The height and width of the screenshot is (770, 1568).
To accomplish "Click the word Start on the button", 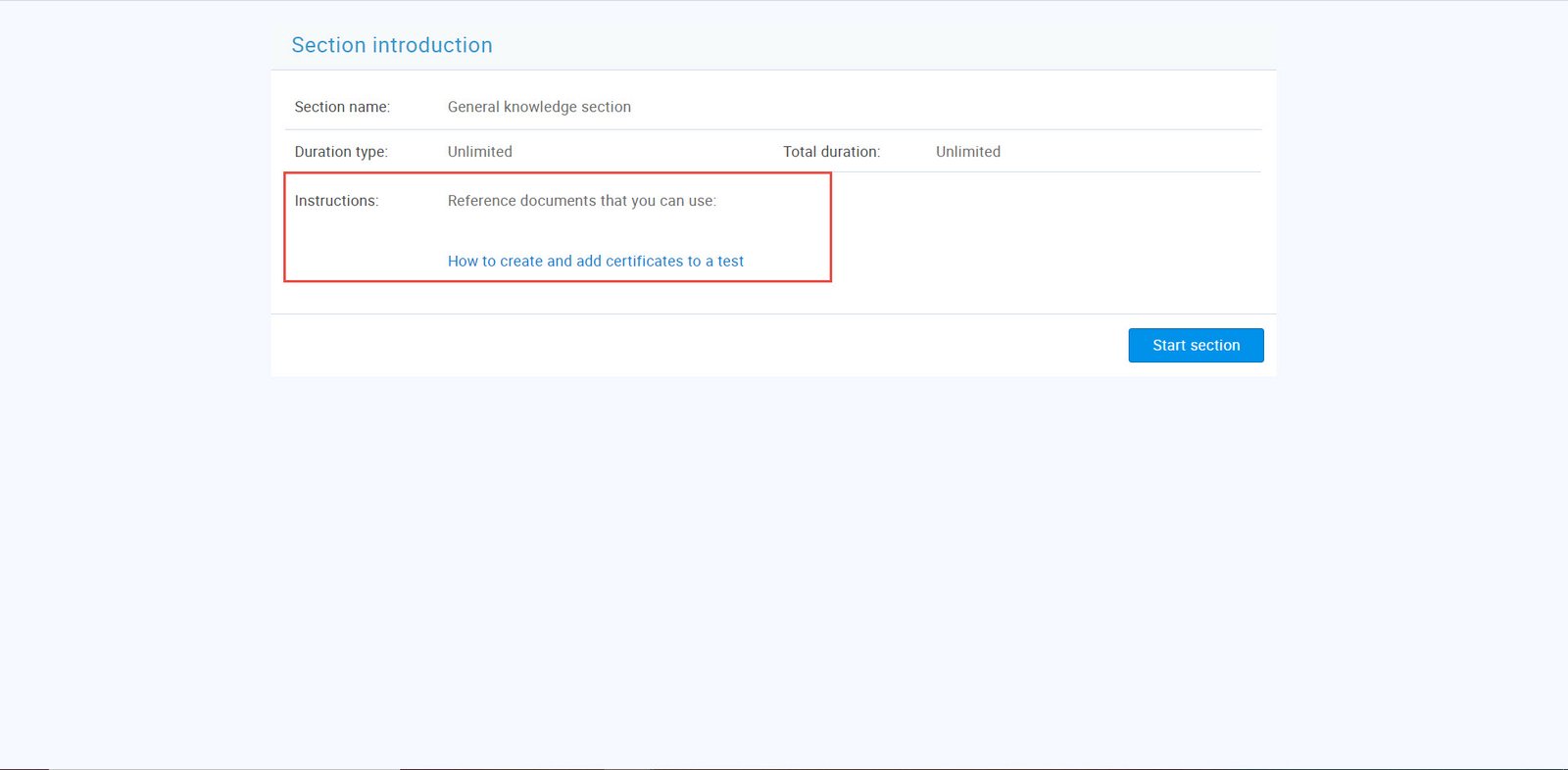I will 1169,345.
